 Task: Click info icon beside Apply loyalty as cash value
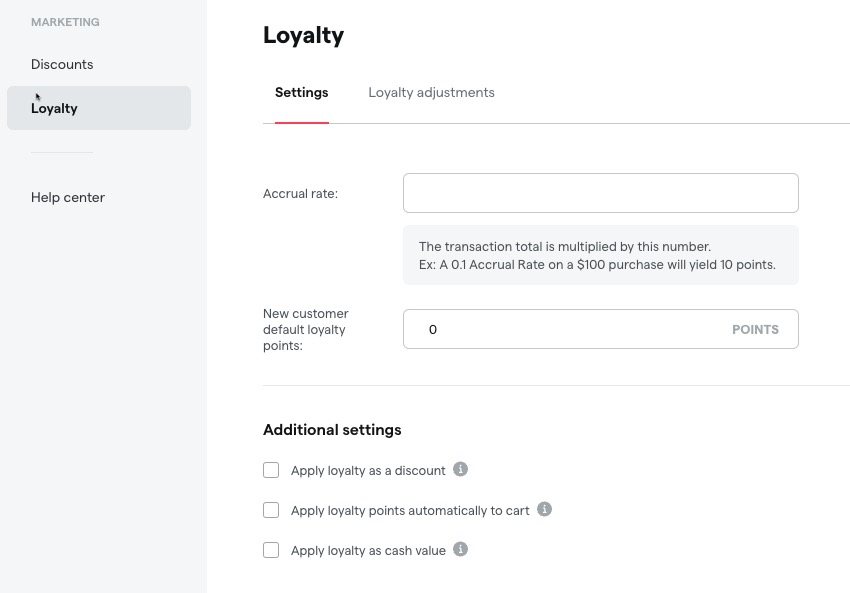pyautogui.click(x=460, y=550)
